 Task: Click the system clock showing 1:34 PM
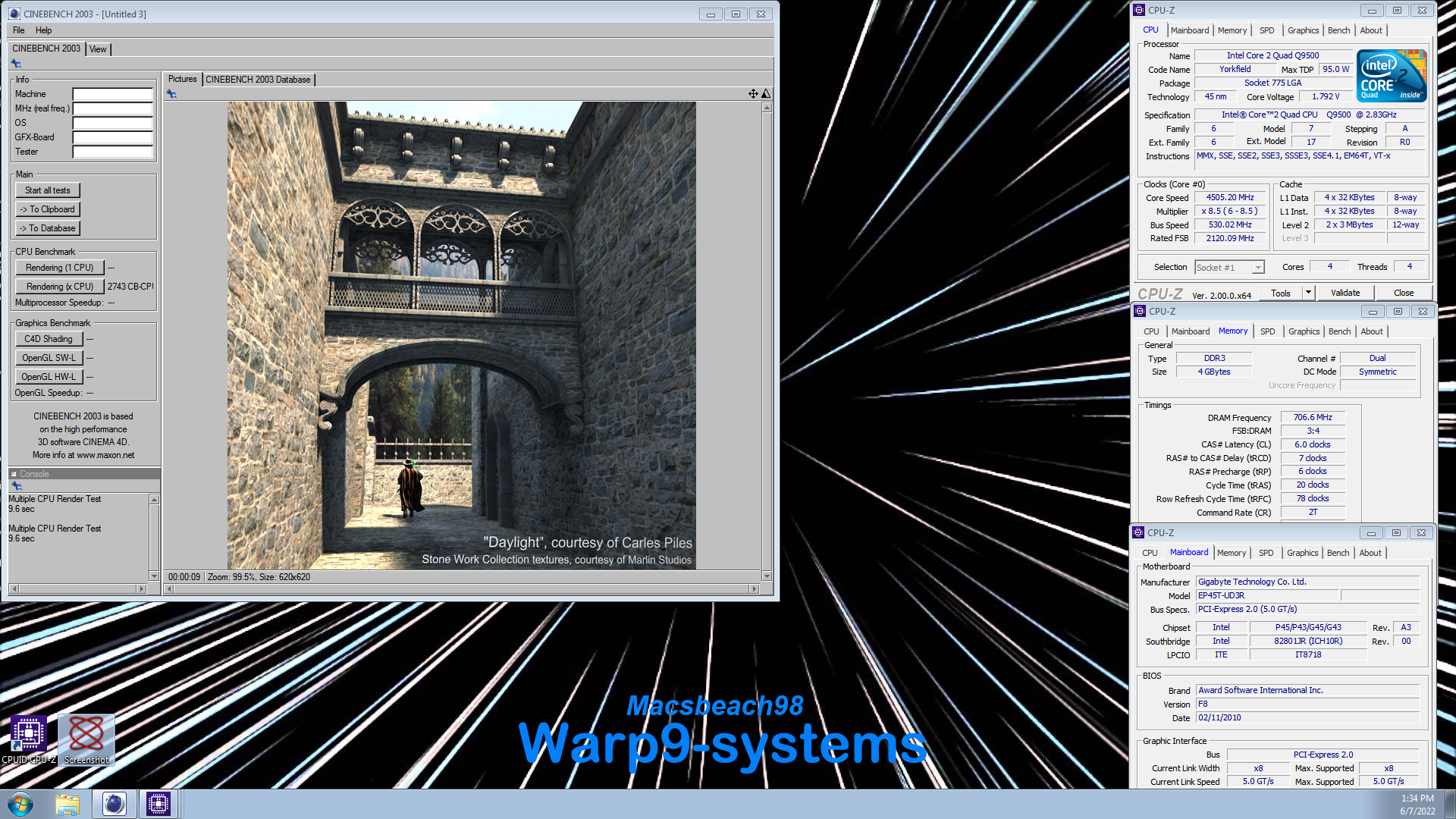1417,799
